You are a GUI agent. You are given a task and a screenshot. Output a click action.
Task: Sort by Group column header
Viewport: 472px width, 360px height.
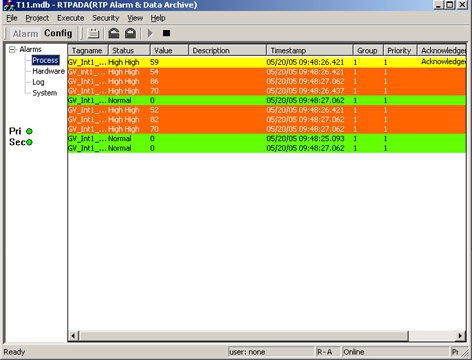tap(368, 50)
